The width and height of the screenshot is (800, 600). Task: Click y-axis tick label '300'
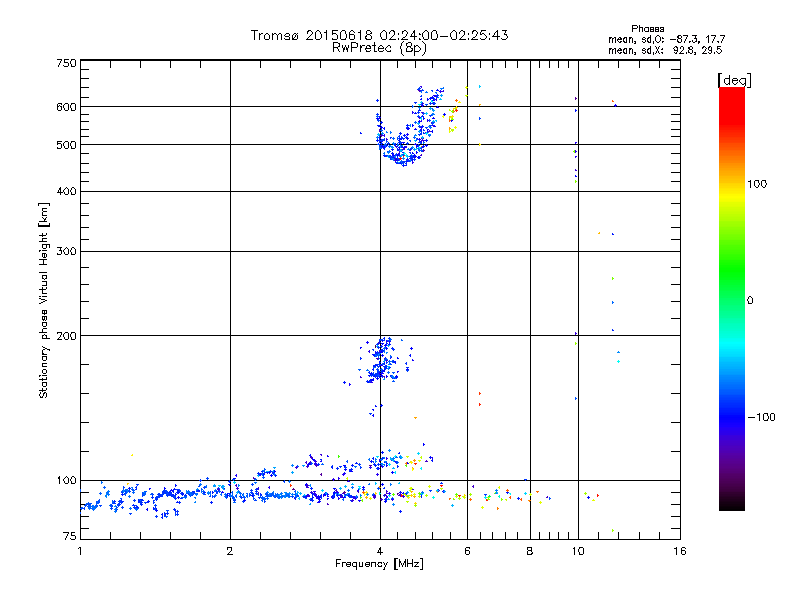click(x=66, y=252)
